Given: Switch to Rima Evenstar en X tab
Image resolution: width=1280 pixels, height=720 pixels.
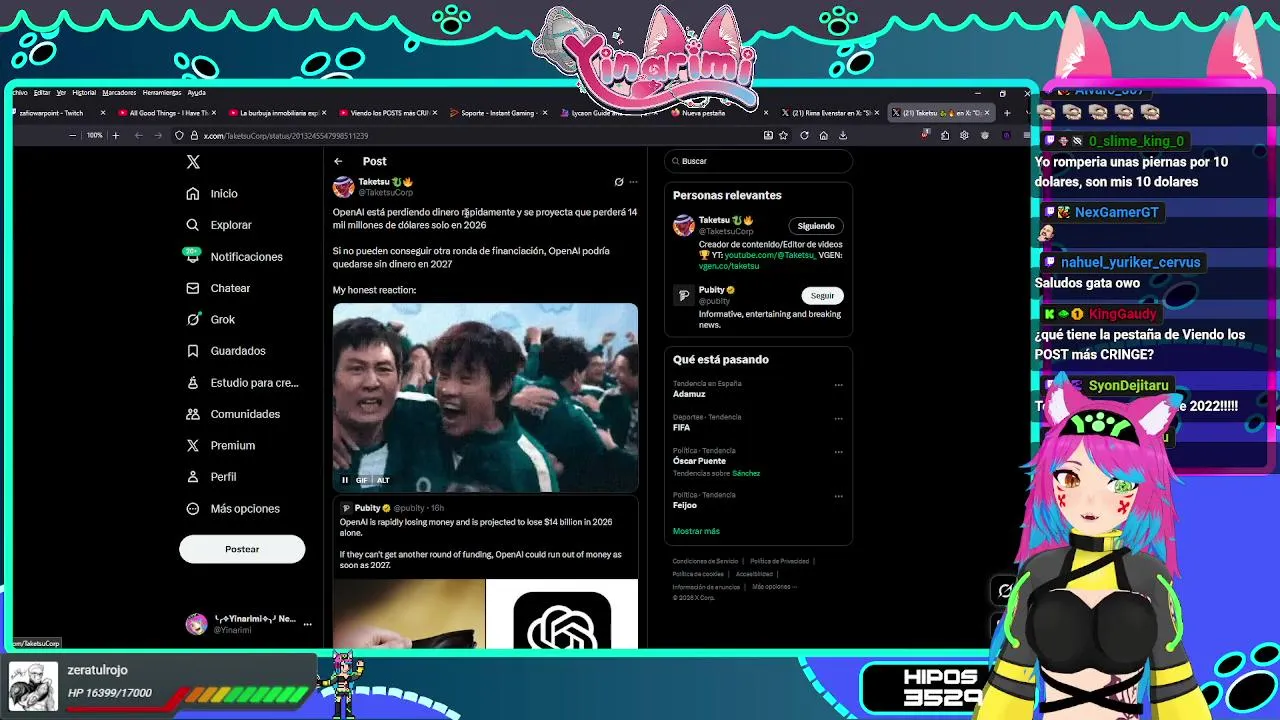Looking at the screenshot, I should 832,113.
